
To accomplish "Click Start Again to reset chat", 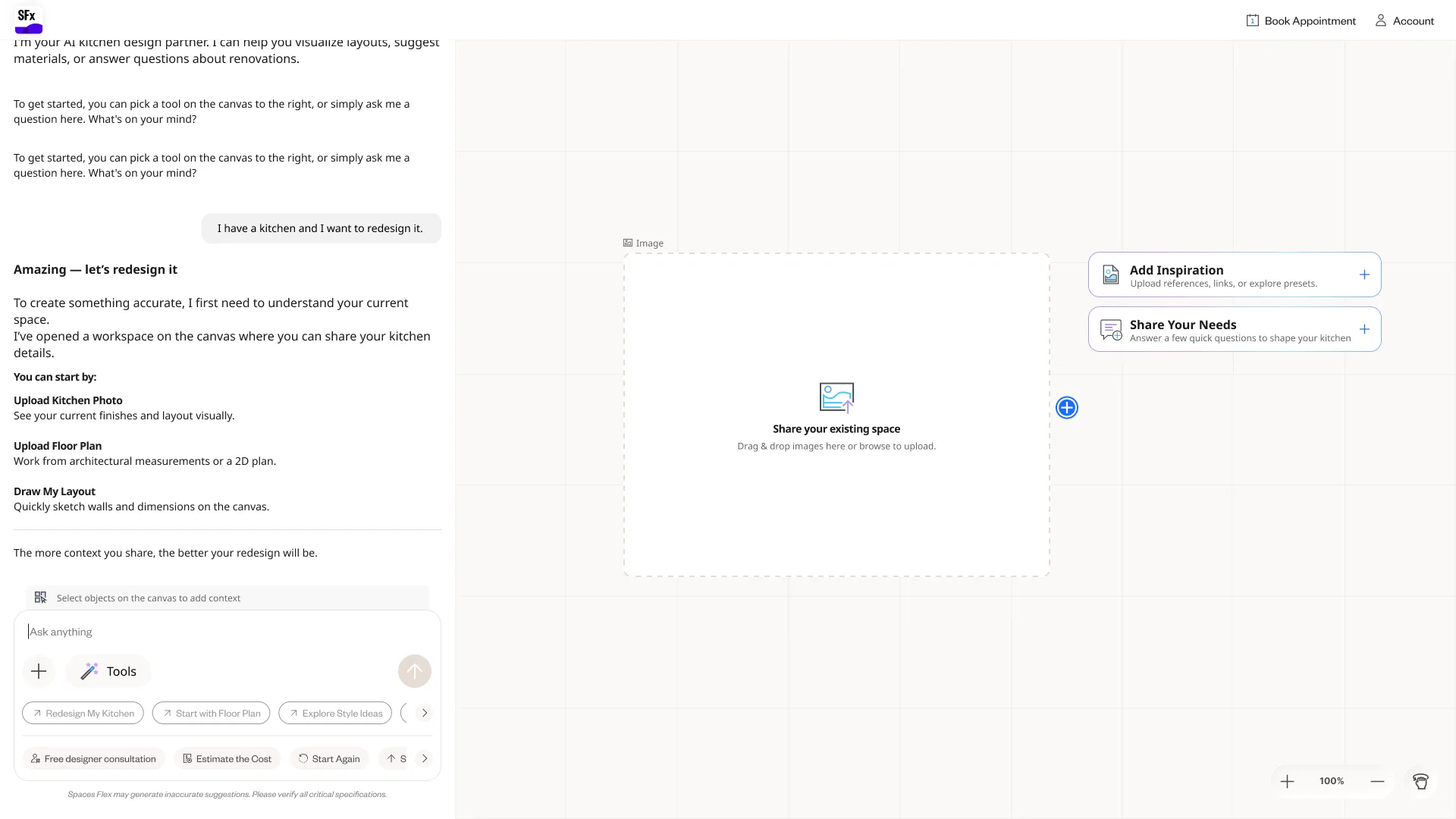I will (329, 758).
